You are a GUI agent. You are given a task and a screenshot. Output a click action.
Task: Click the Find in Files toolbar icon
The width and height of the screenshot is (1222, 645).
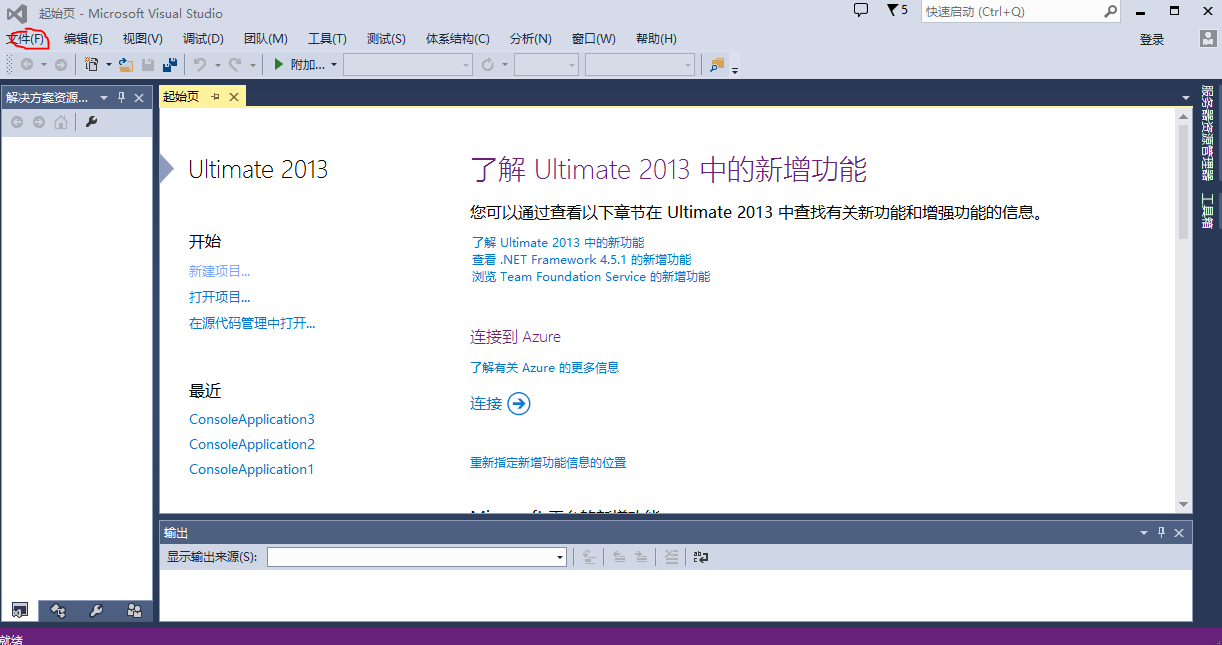tap(716, 65)
